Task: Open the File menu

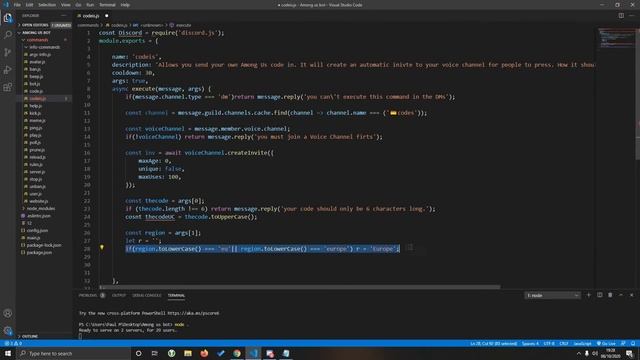Action: pyautogui.click(x=17, y=5)
